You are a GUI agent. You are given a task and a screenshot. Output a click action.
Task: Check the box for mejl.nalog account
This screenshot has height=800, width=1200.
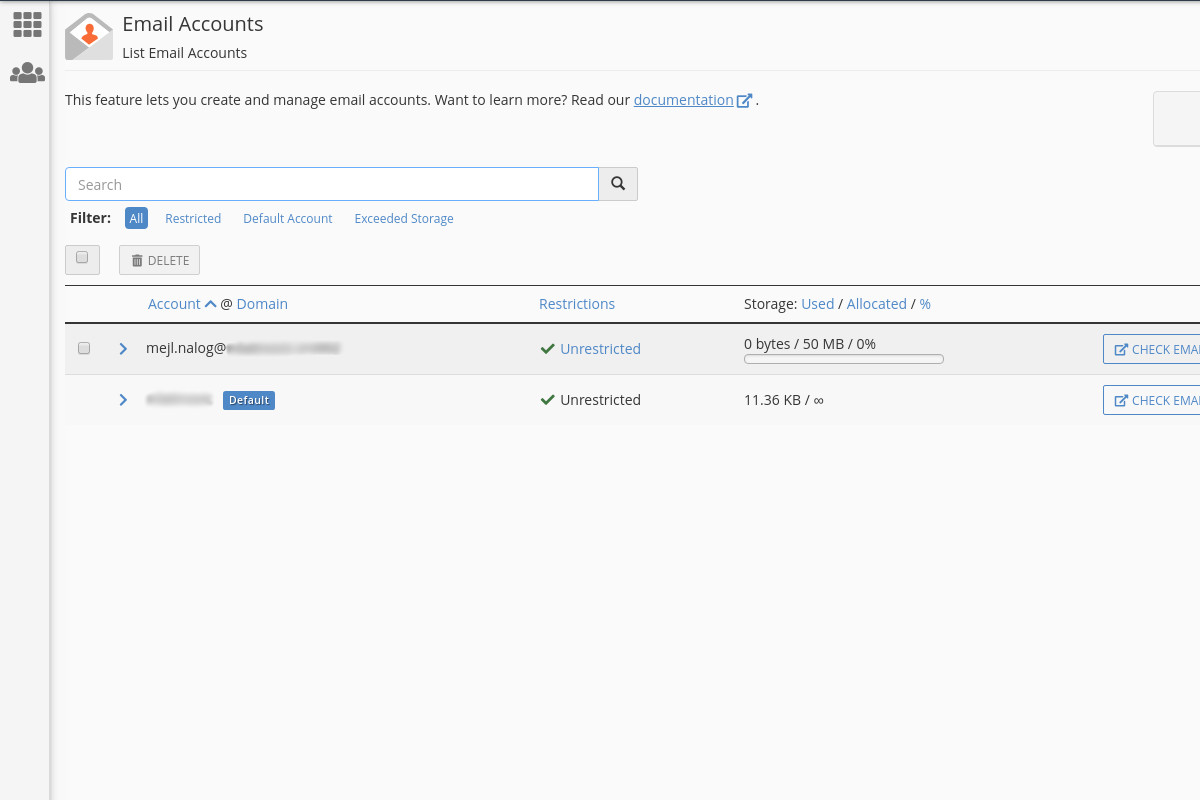pos(84,348)
